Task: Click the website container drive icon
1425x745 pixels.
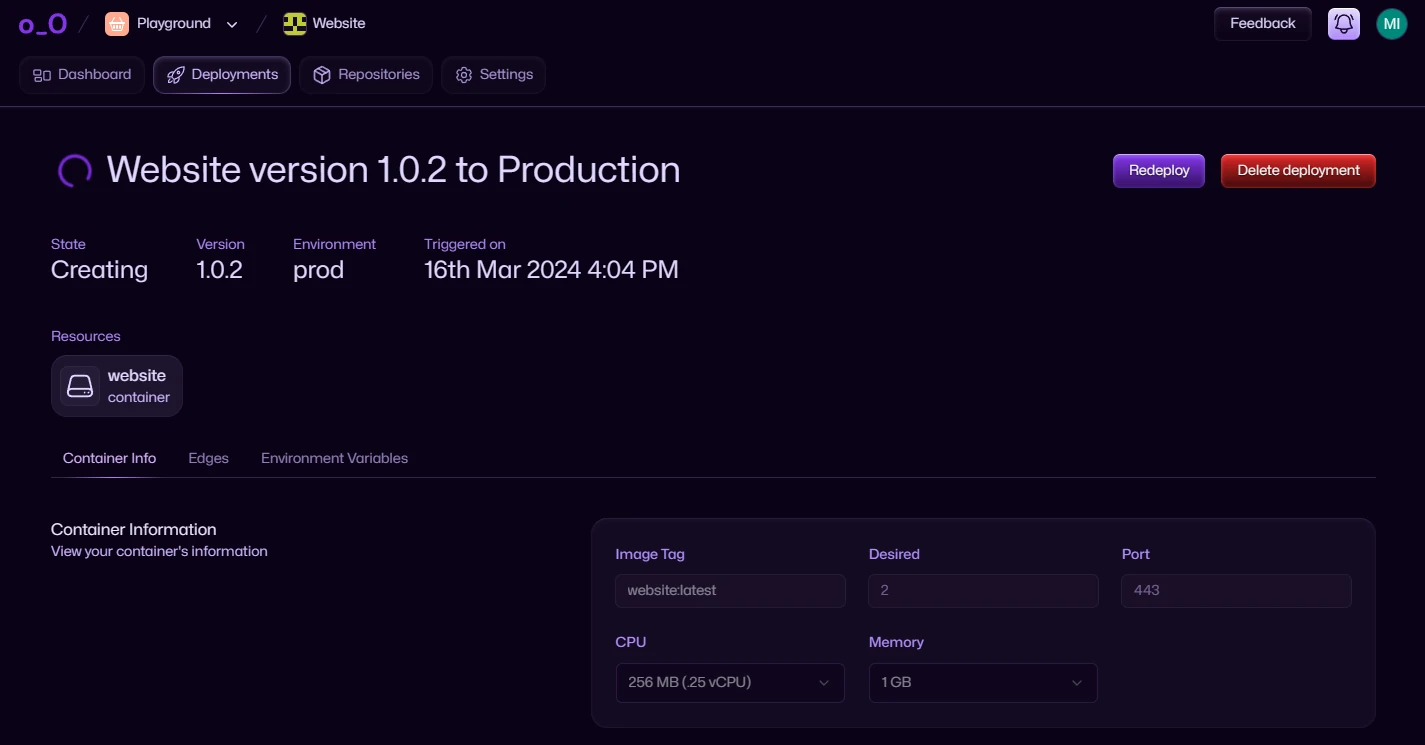Action: 80,386
